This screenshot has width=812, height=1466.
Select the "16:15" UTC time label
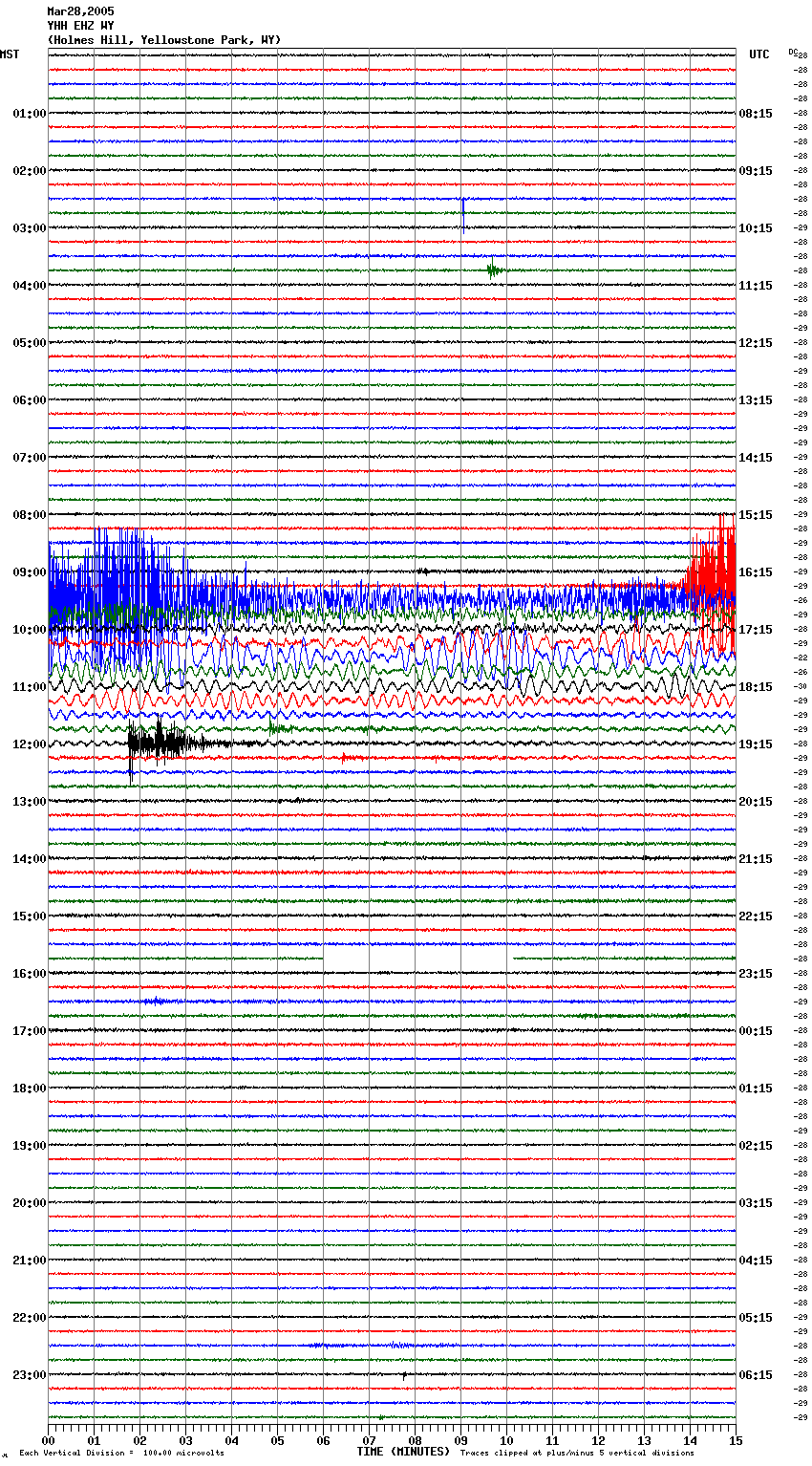click(x=756, y=572)
